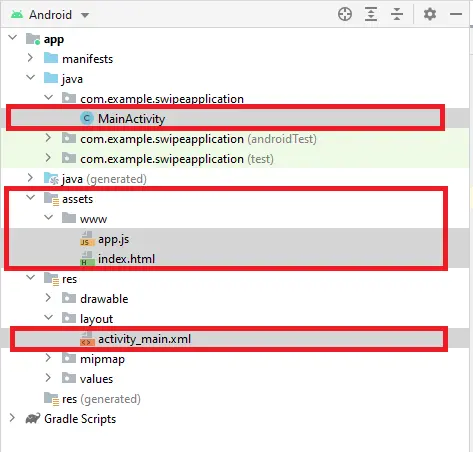Click the assets folder icon
473x452 pixels.
pyautogui.click(x=51, y=199)
